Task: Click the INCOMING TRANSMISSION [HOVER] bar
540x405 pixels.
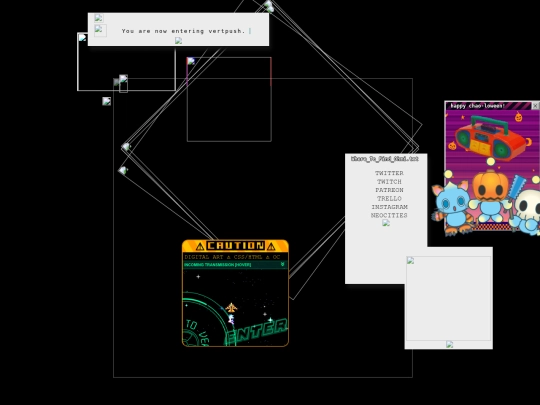Action: point(235,264)
